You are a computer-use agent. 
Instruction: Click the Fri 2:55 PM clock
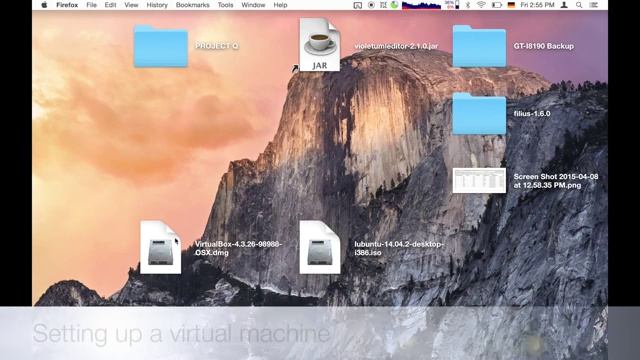click(537, 5)
